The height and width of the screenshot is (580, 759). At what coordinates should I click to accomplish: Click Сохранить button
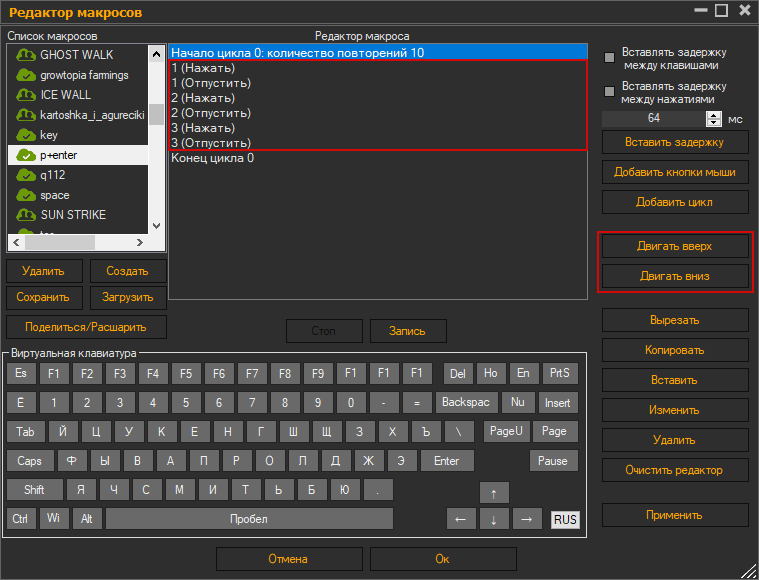[x=44, y=298]
